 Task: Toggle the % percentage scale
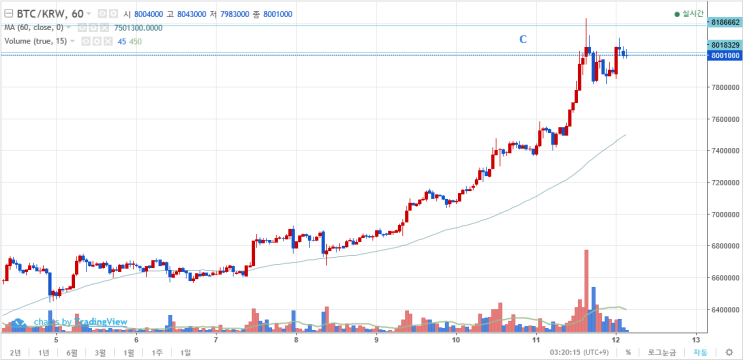628,352
